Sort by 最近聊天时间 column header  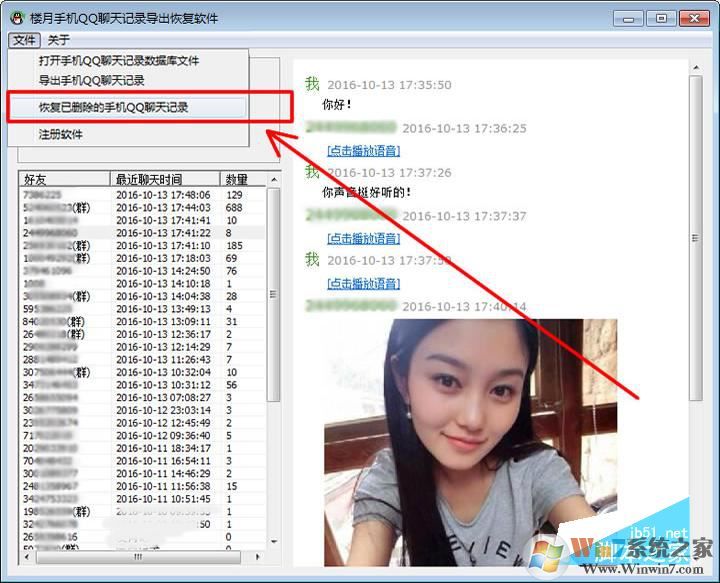pyautogui.click(x=165, y=179)
